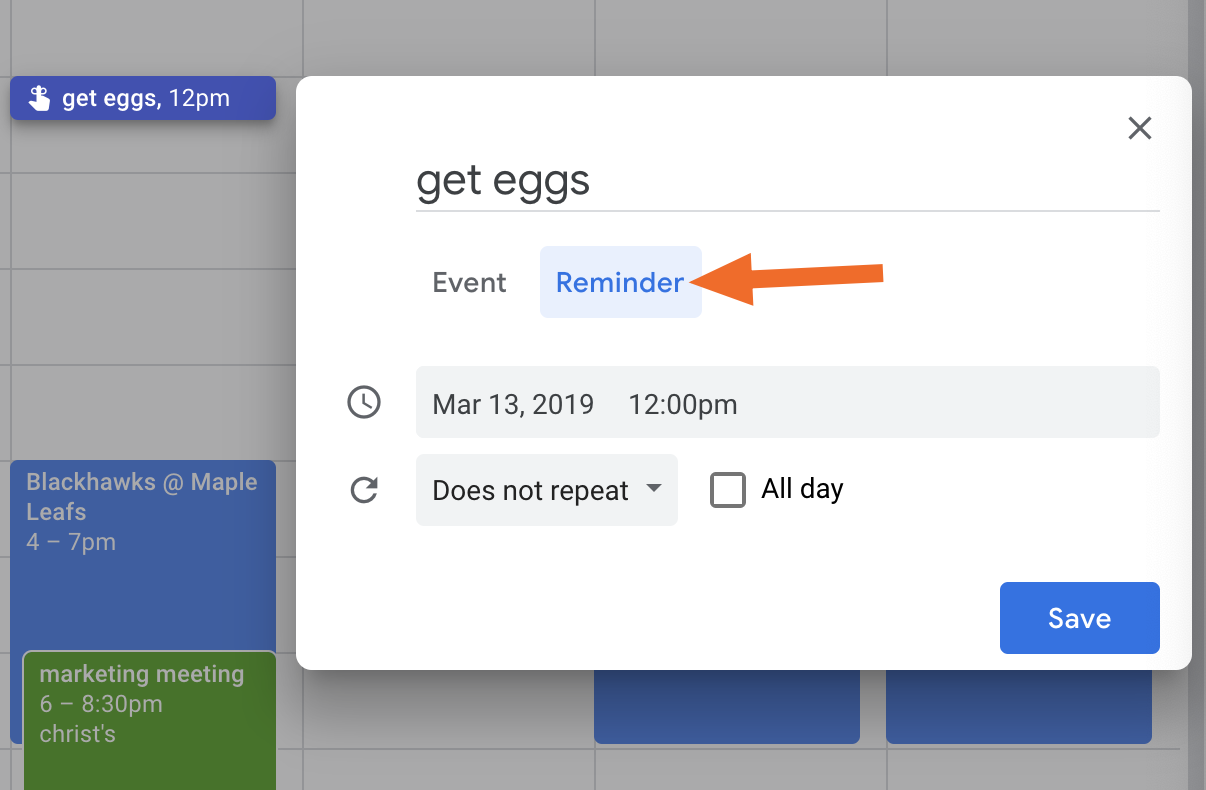Click the dropdown arrow next to Does not repeat
This screenshot has height=790, width=1206.
[654, 489]
